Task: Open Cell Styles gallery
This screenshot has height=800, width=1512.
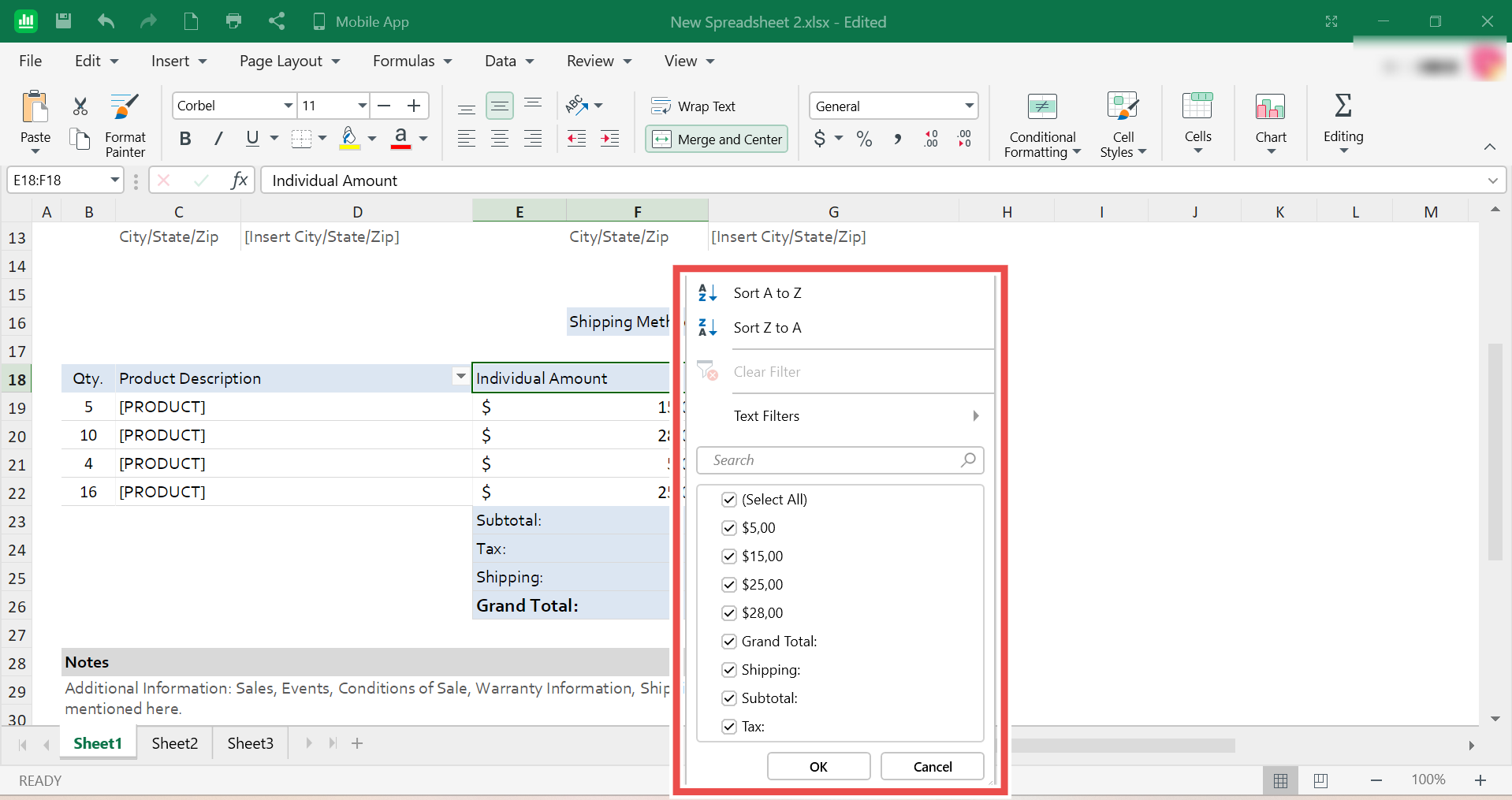Action: coord(1123,125)
